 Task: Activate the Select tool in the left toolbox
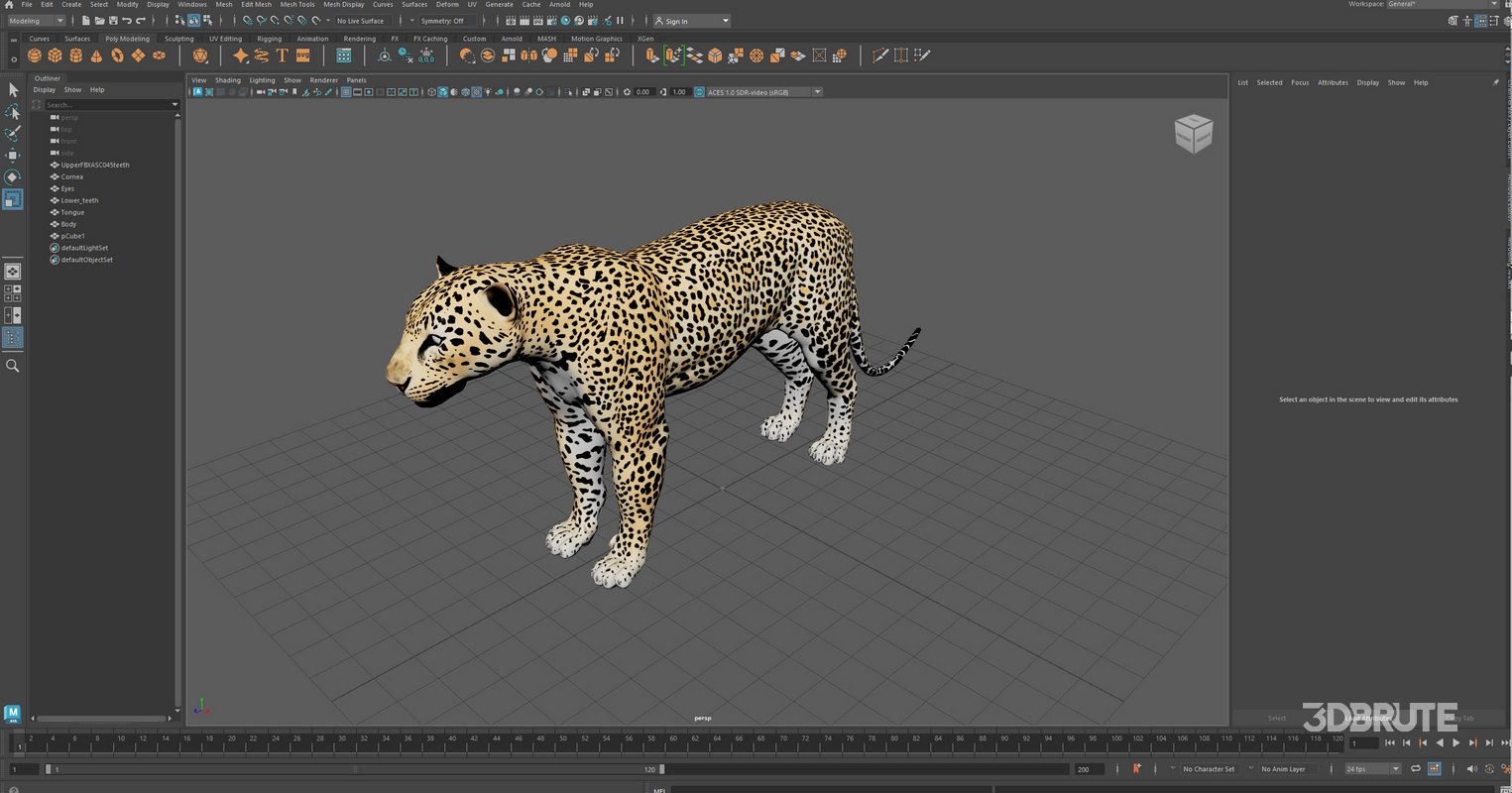pos(13,89)
